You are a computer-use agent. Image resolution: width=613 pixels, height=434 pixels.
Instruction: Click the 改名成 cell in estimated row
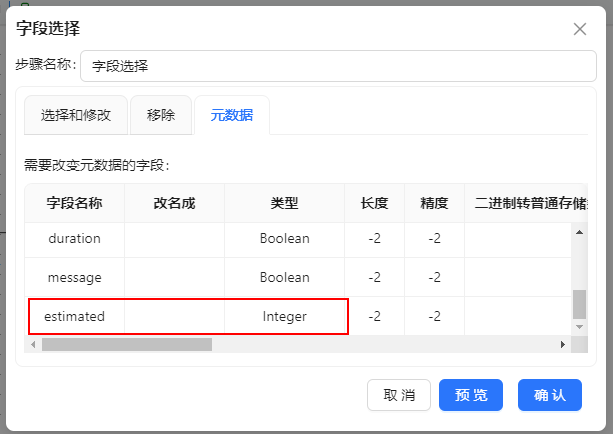click(x=175, y=316)
